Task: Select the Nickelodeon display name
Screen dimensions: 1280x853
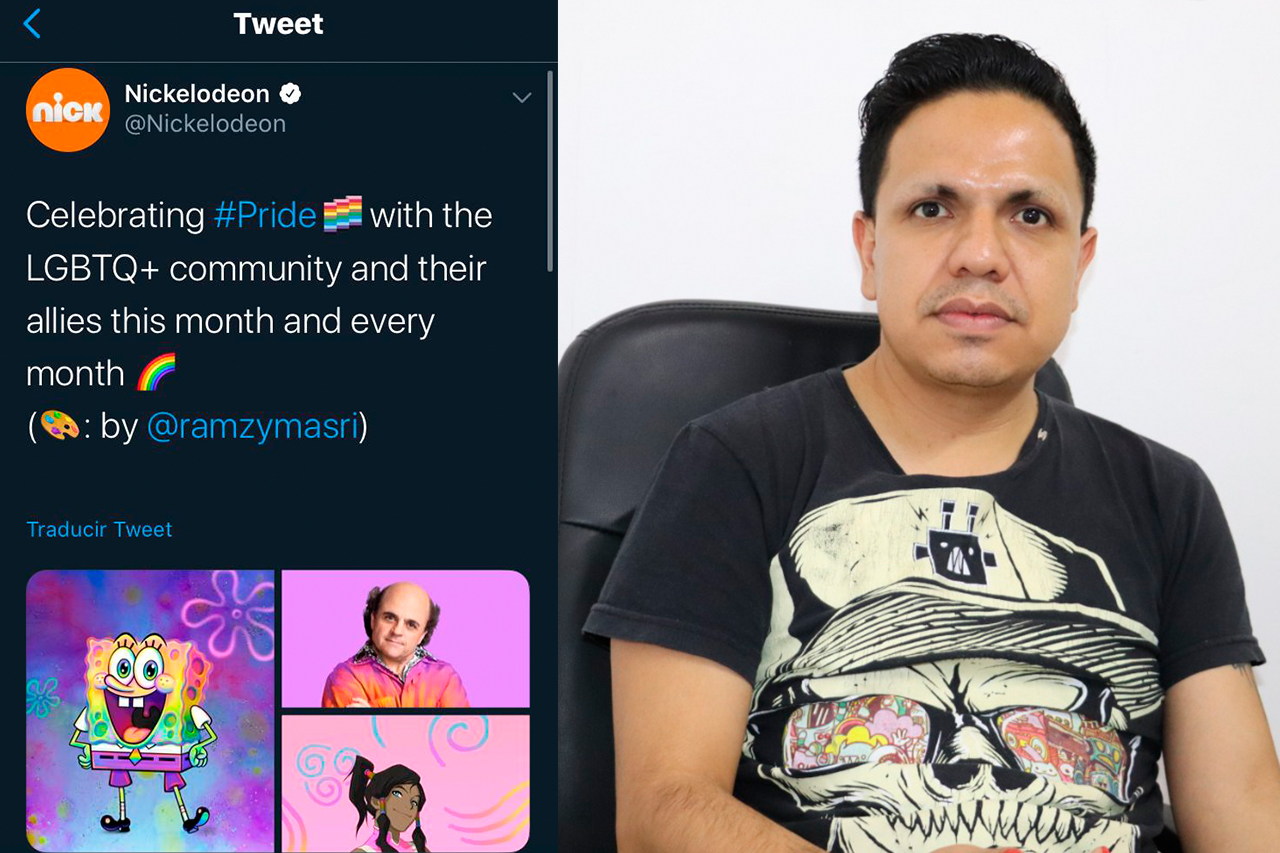Action: click(197, 94)
